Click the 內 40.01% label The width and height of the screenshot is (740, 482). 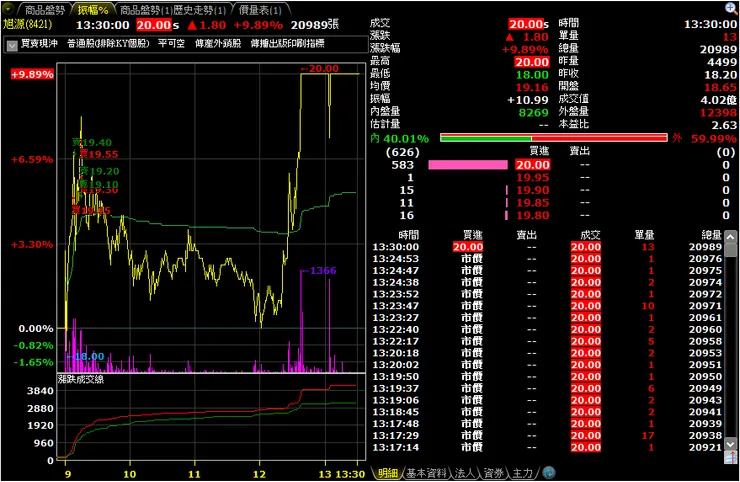pyautogui.click(x=399, y=139)
